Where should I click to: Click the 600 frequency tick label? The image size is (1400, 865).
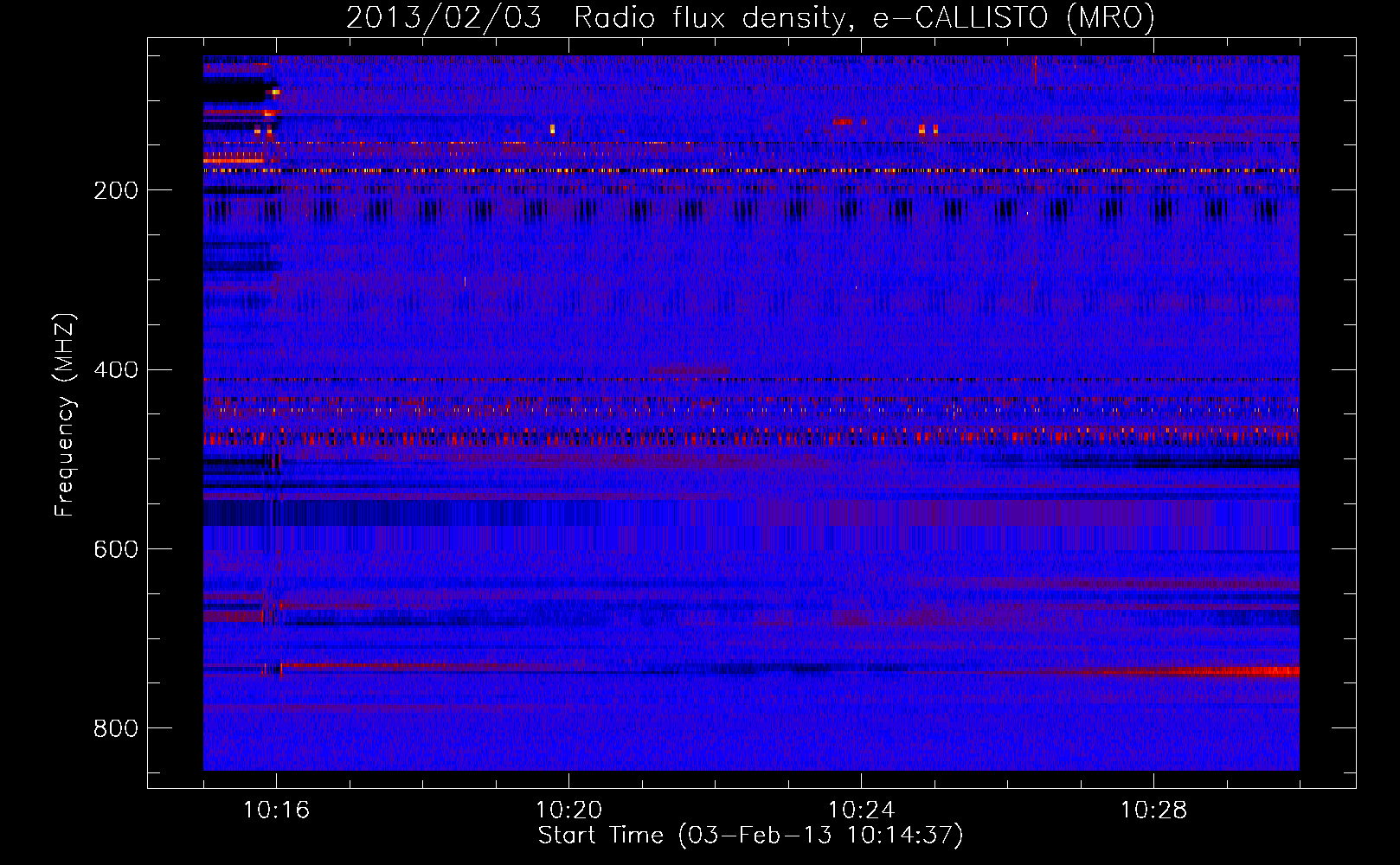[x=116, y=550]
